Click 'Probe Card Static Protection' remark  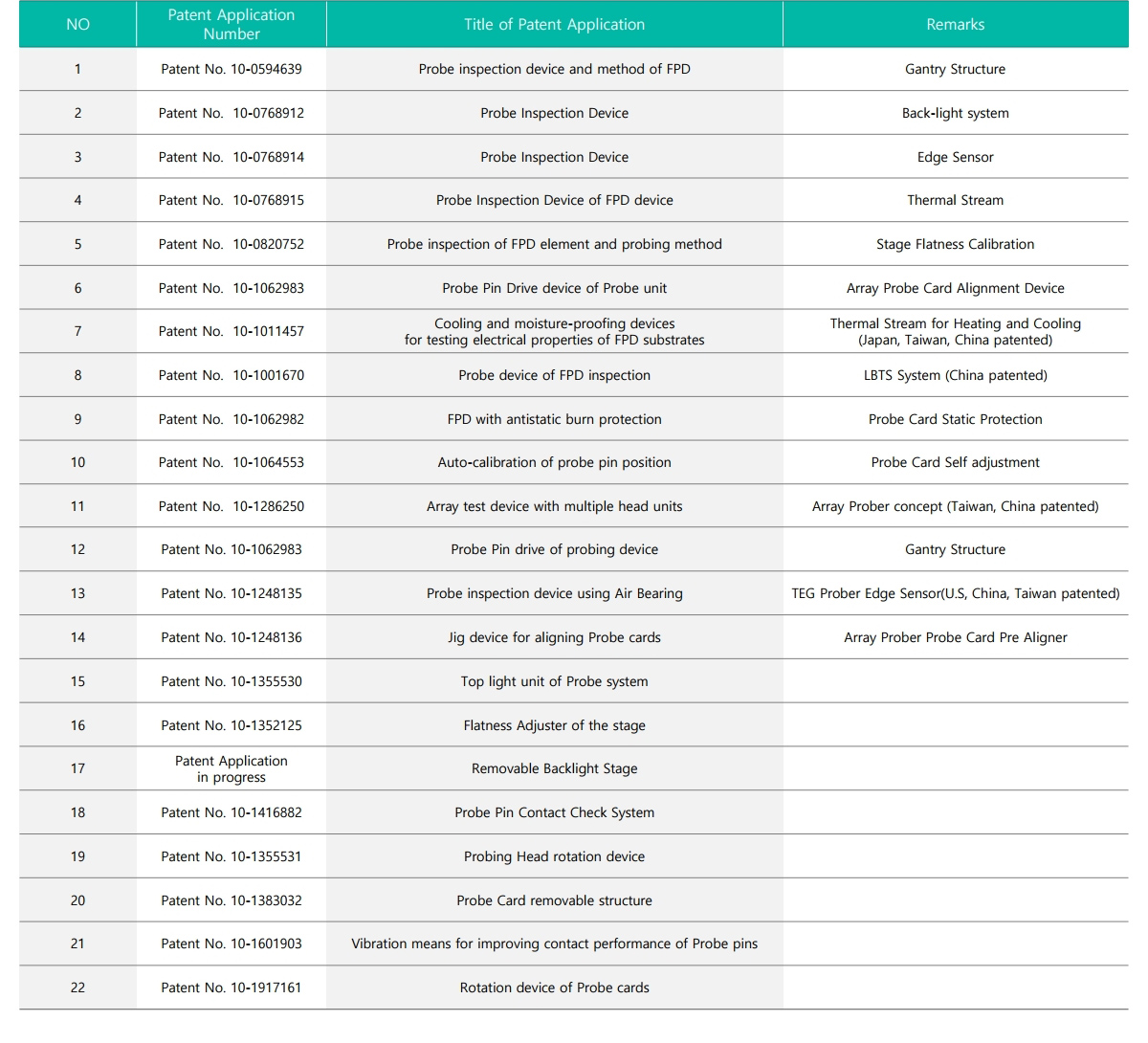(955, 419)
